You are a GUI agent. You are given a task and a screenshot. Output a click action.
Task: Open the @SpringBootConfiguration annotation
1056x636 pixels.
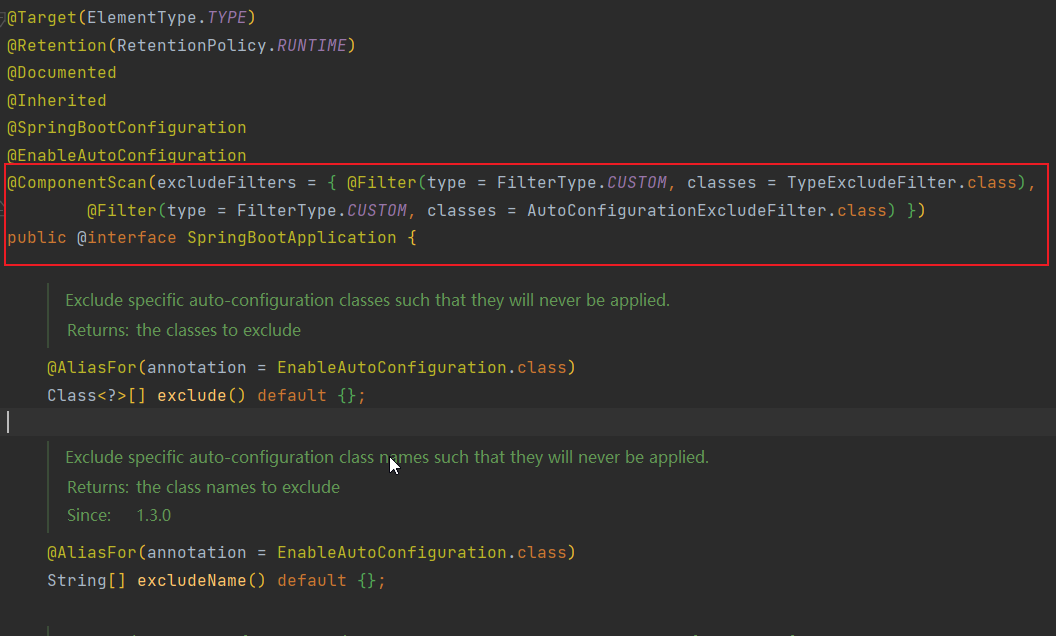pos(127,127)
